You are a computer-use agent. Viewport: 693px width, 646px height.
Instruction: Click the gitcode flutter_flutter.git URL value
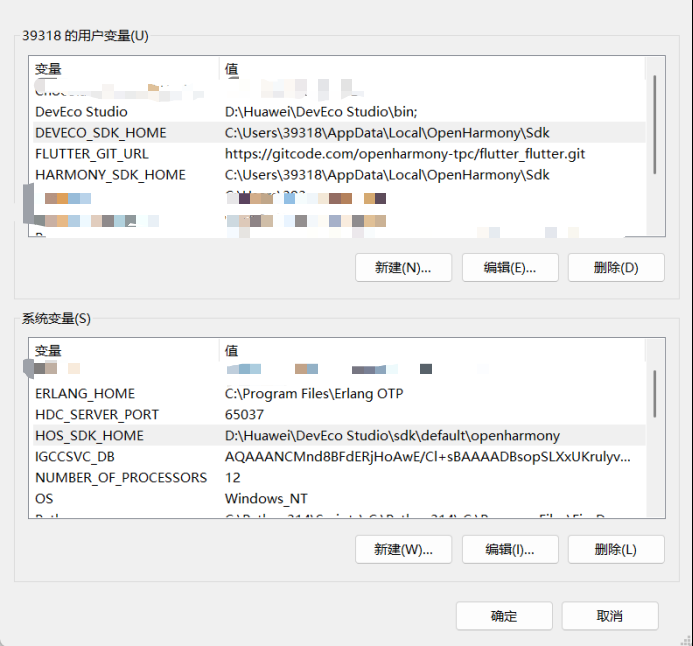click(x=405, y=154)
